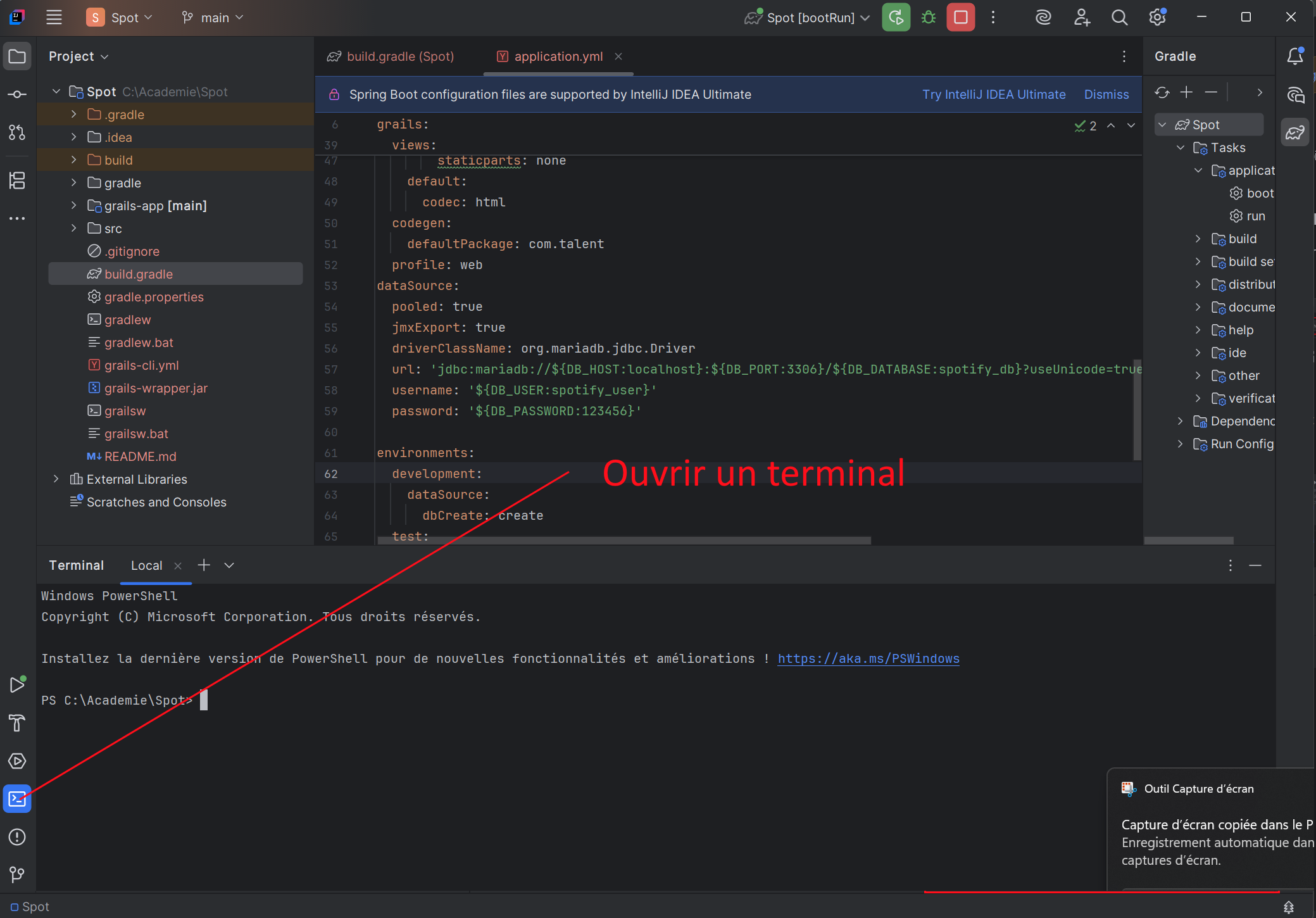Click the editor horizontal scrollbar
1316x918 pixels.
(x=624, y=541)
